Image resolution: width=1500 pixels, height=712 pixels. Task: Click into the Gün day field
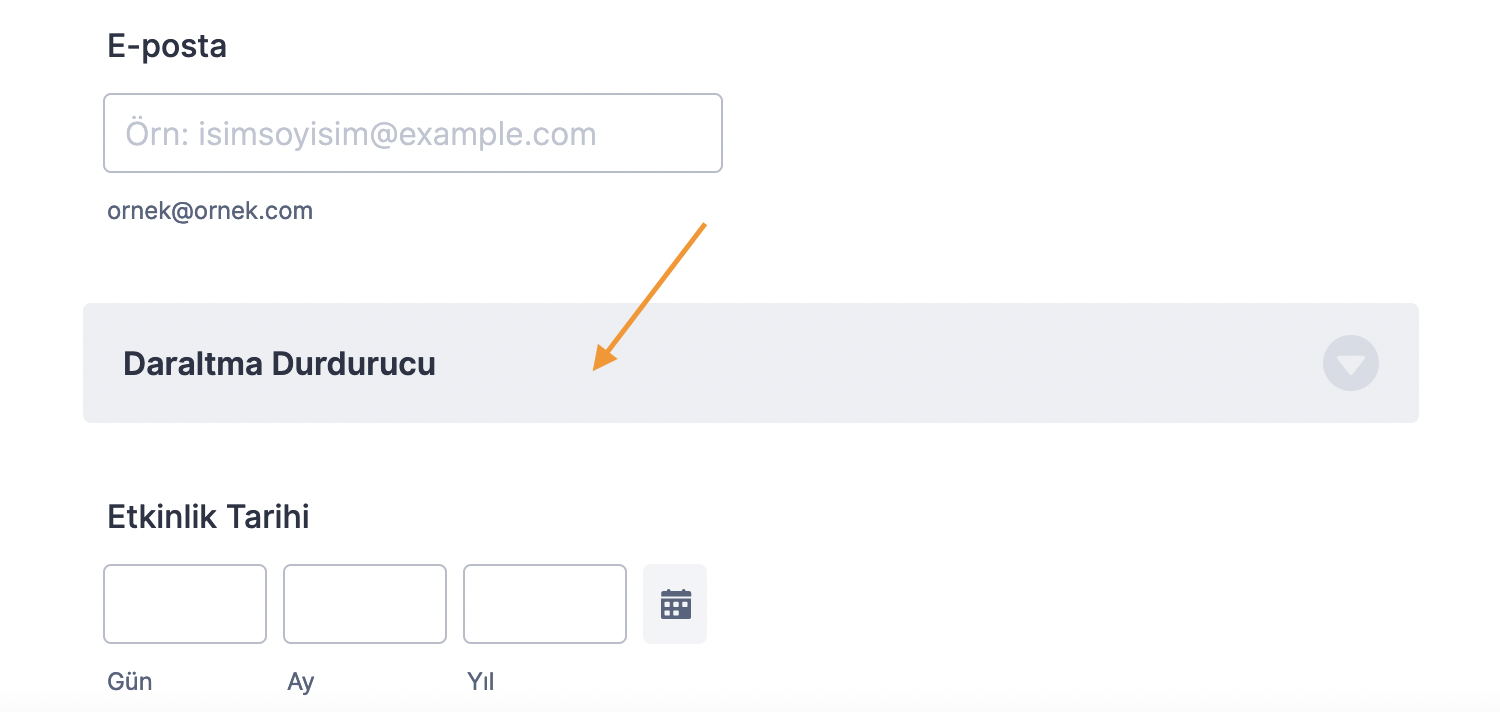185,604
